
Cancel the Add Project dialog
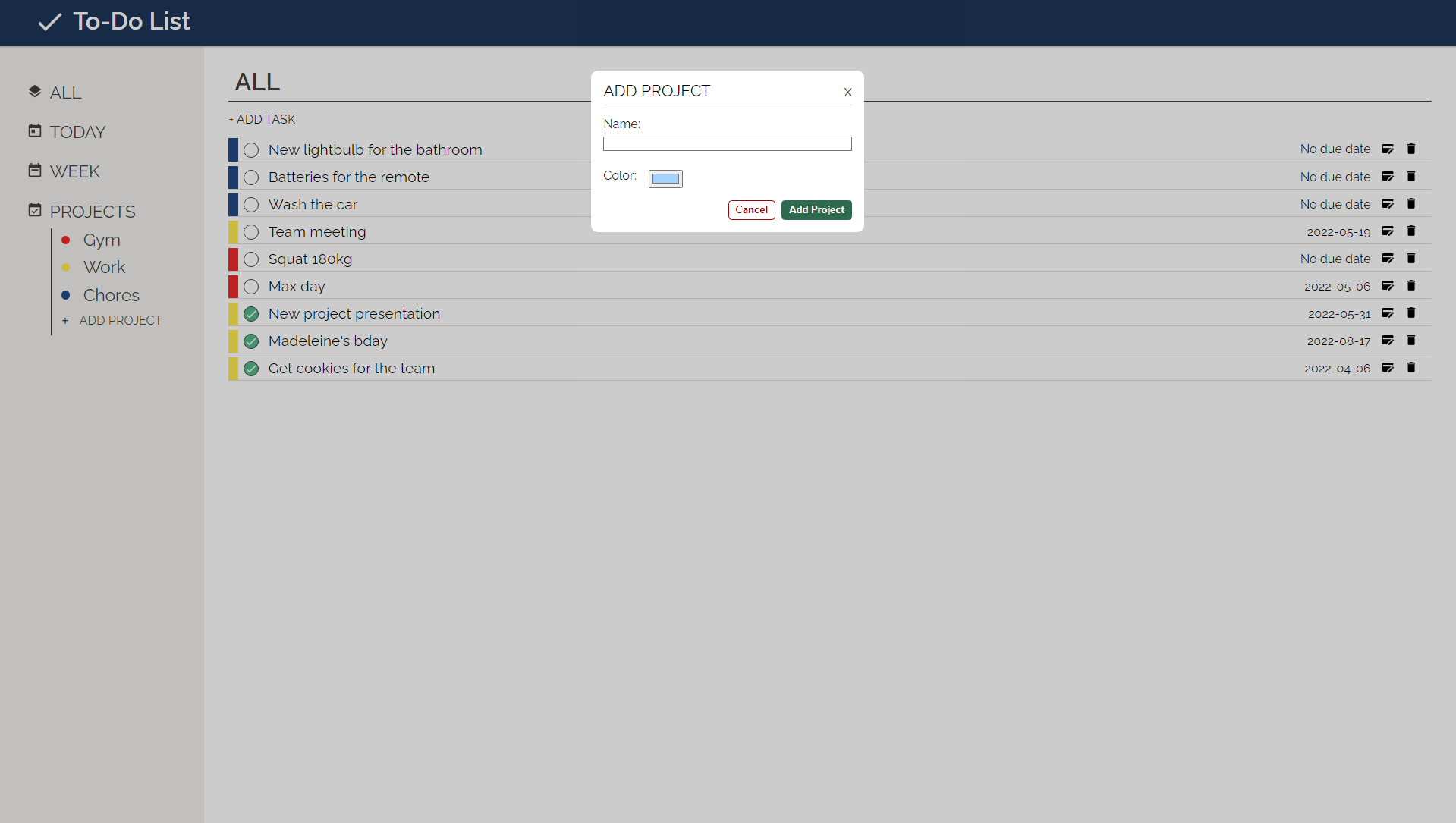coord(751,210)
